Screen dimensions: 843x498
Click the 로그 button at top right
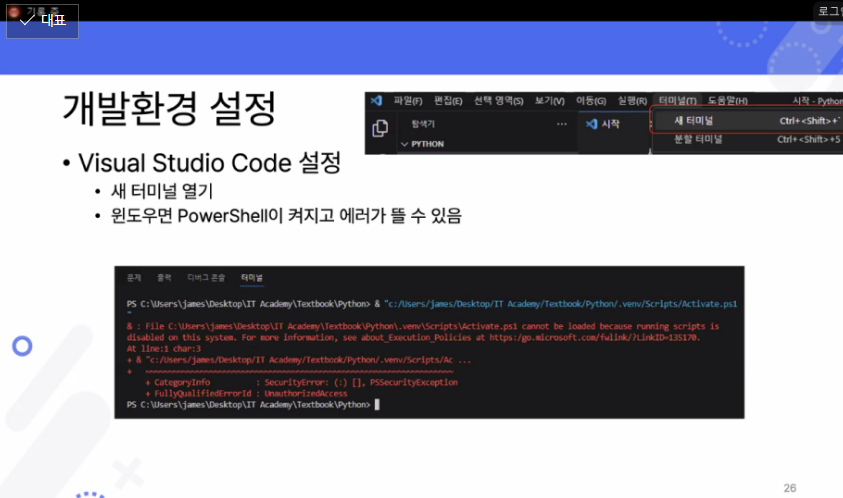pyautogui.click(x=828, y=11)
